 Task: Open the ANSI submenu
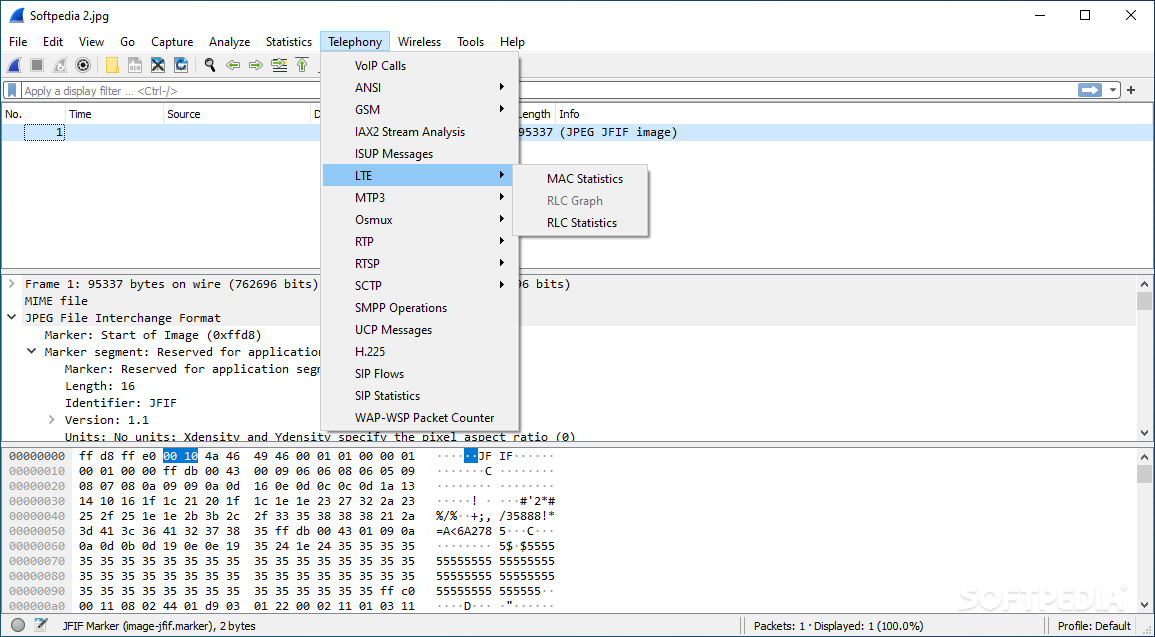pos(420,88)
